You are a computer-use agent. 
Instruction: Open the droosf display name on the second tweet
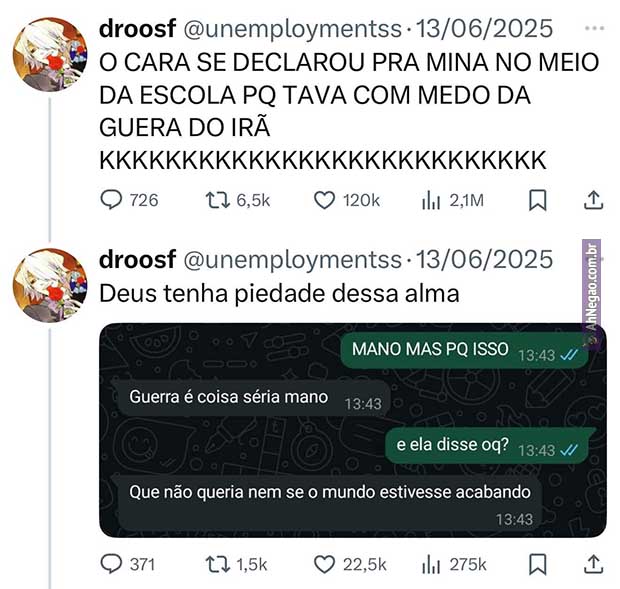137,259
